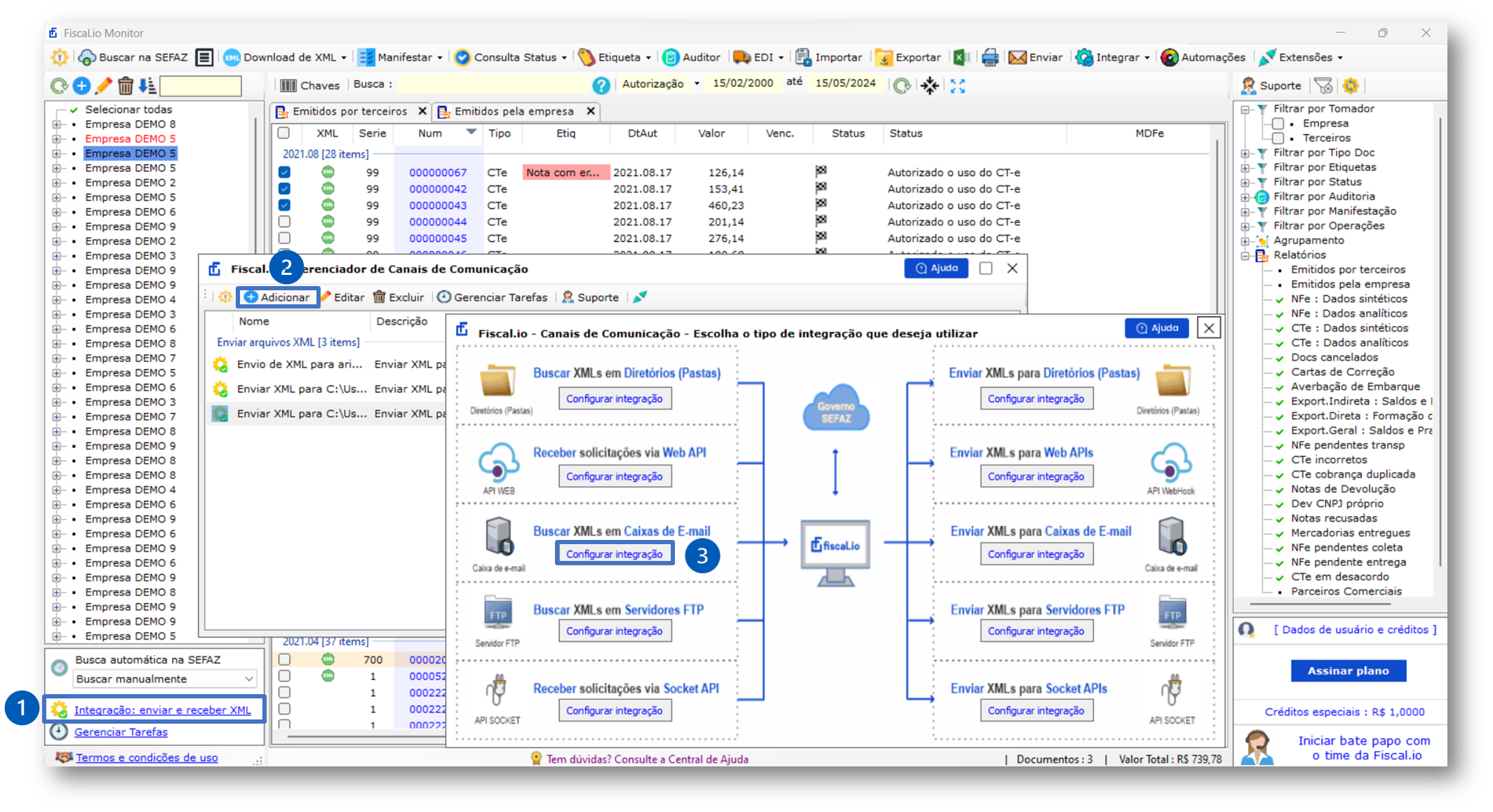Click the Manifestar toolbar icon
The image size is (1493, 812).
coord(366,57)
